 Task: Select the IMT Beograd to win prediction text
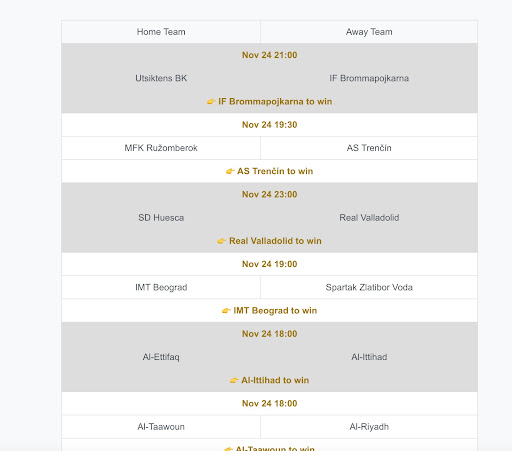pos(275,311)
